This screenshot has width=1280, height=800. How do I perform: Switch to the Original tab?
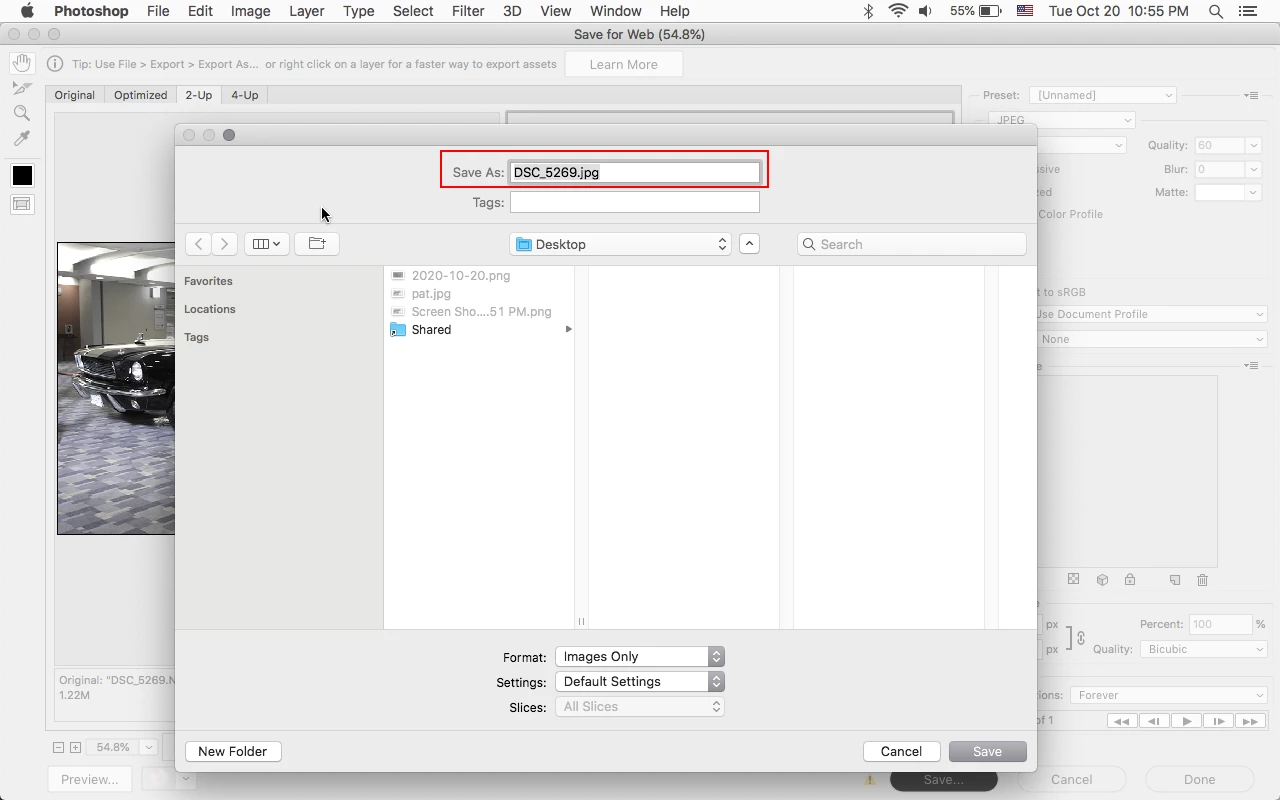pos(75,95)
